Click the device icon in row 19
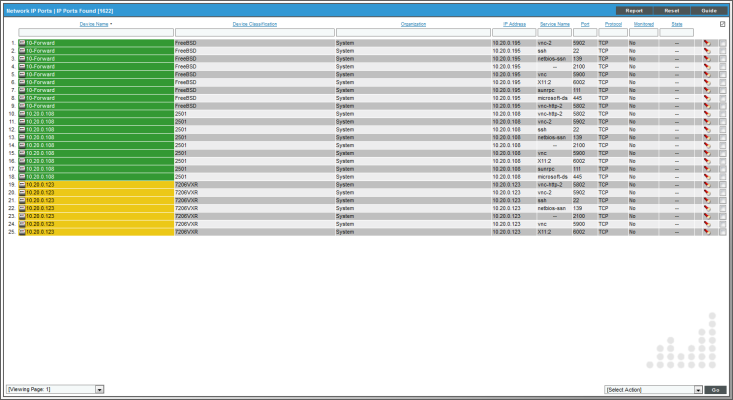This screenshot has width=733, height=400. [x=22, y=184]
